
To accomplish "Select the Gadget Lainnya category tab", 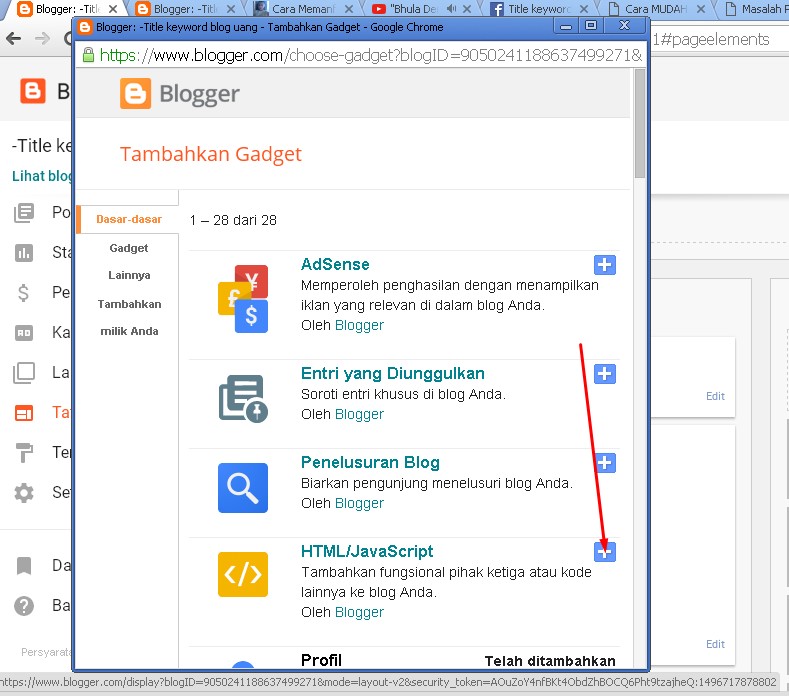I will click(129, 261).
